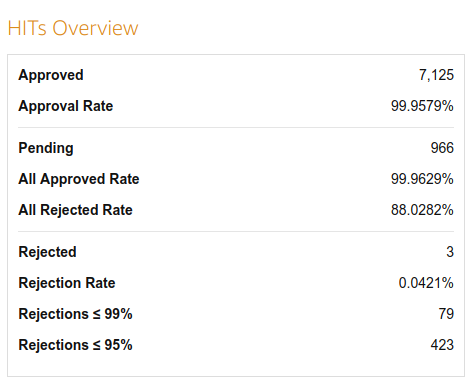Select the All Approved Rate label
The image size is (474, 380).
point(79,179)
